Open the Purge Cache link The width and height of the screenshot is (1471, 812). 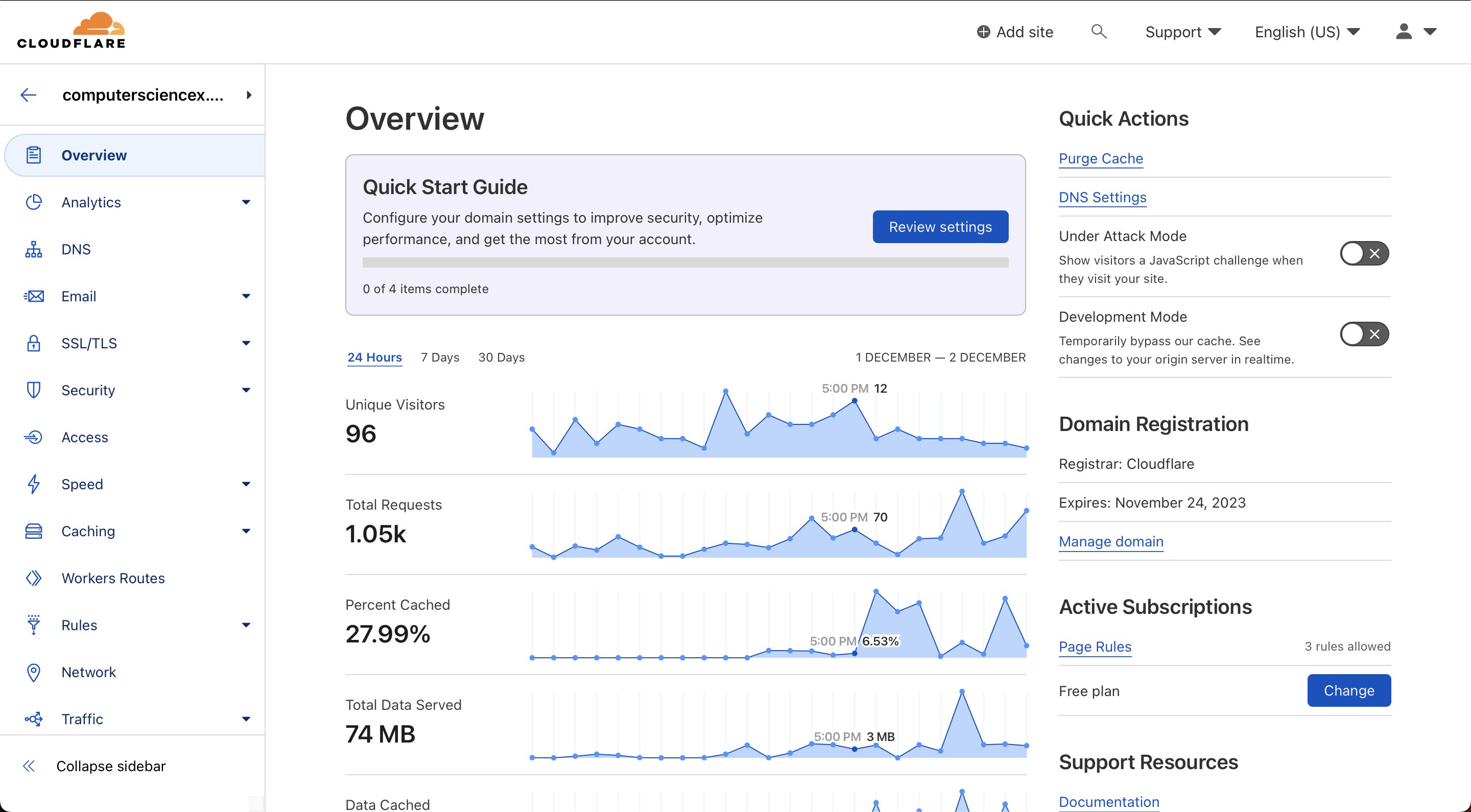(x=1100, y=158)
